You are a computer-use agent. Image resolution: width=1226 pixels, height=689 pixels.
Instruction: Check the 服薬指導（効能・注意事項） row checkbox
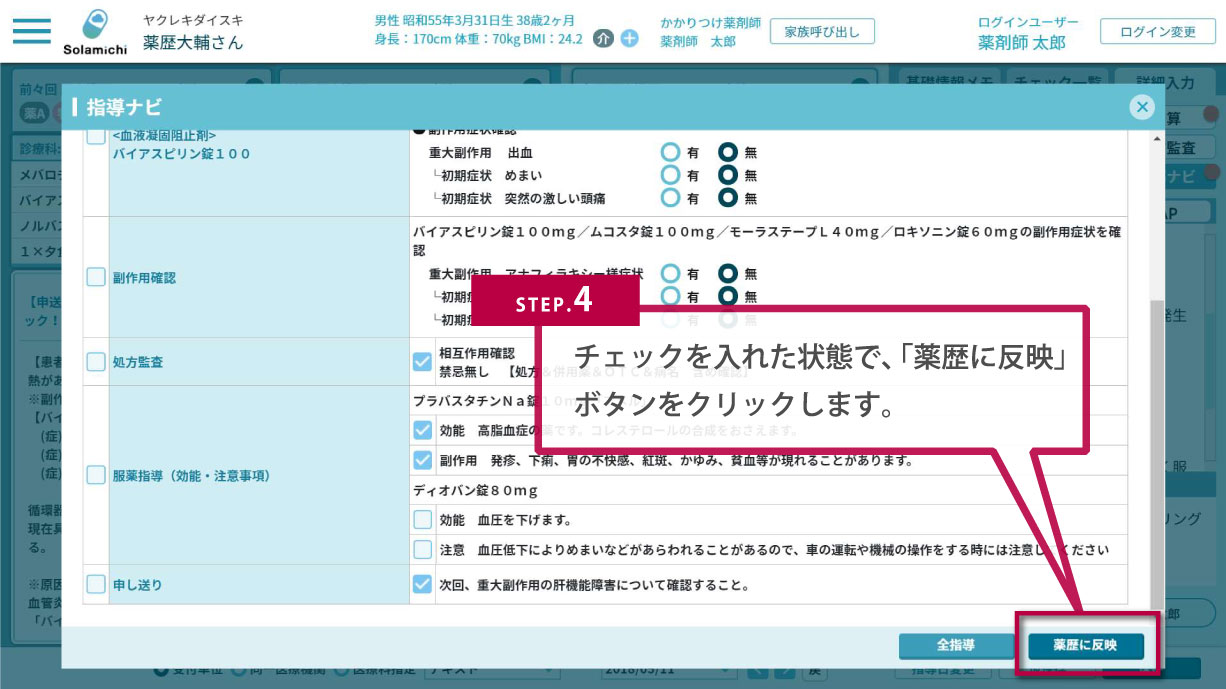(96, 475)
